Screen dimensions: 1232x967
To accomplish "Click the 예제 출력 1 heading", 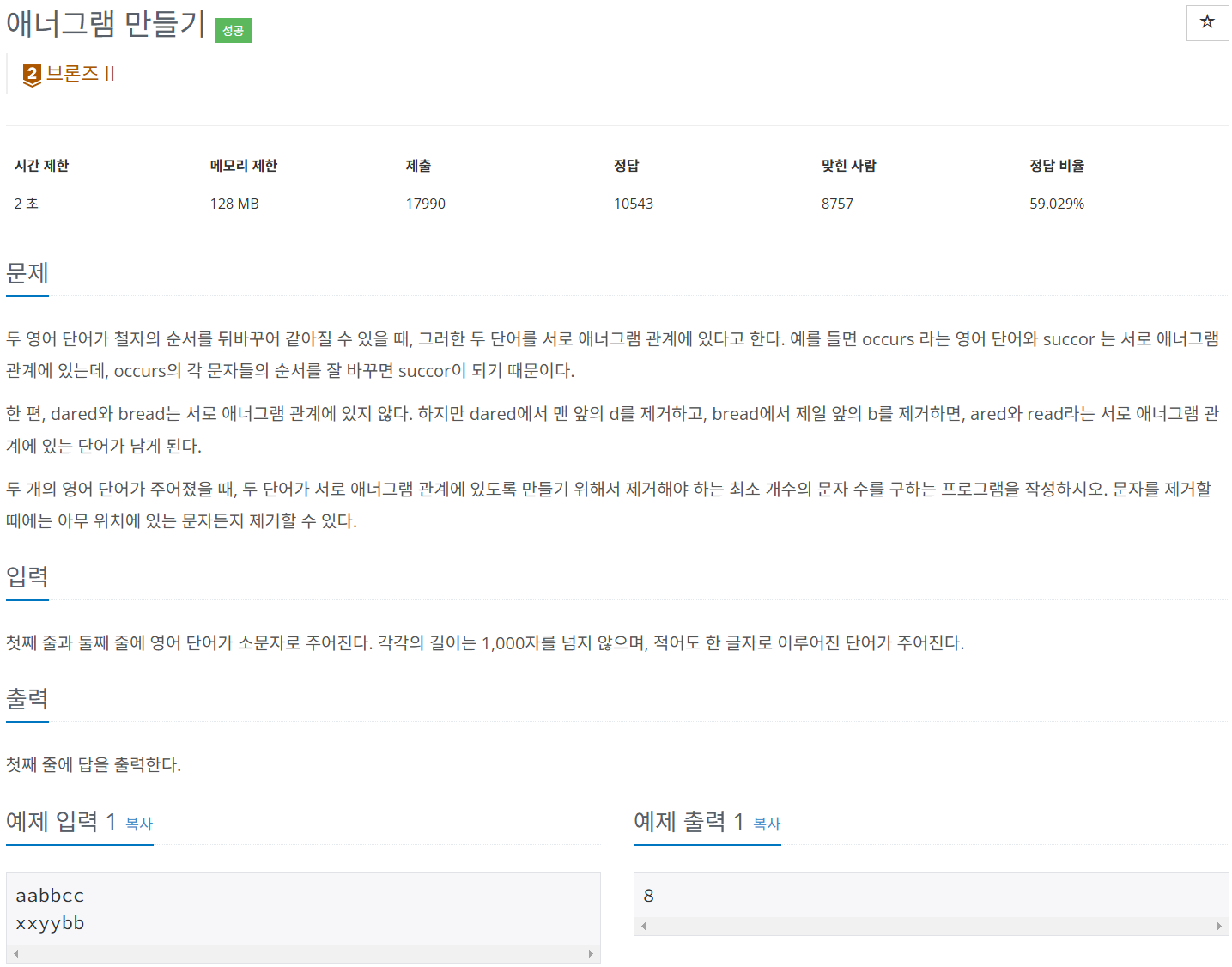I will pos(689,822).
